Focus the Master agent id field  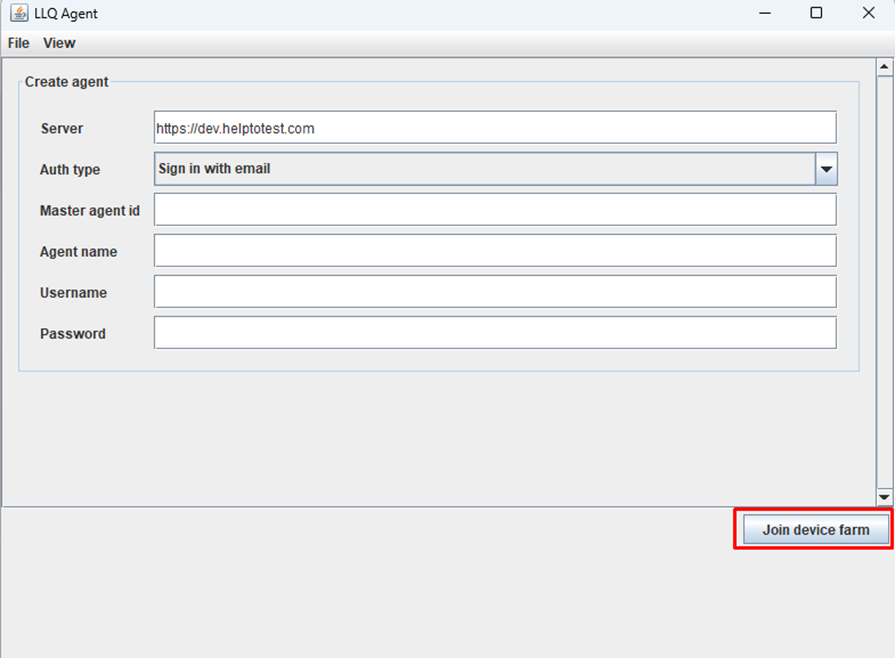tap(494, 210)
